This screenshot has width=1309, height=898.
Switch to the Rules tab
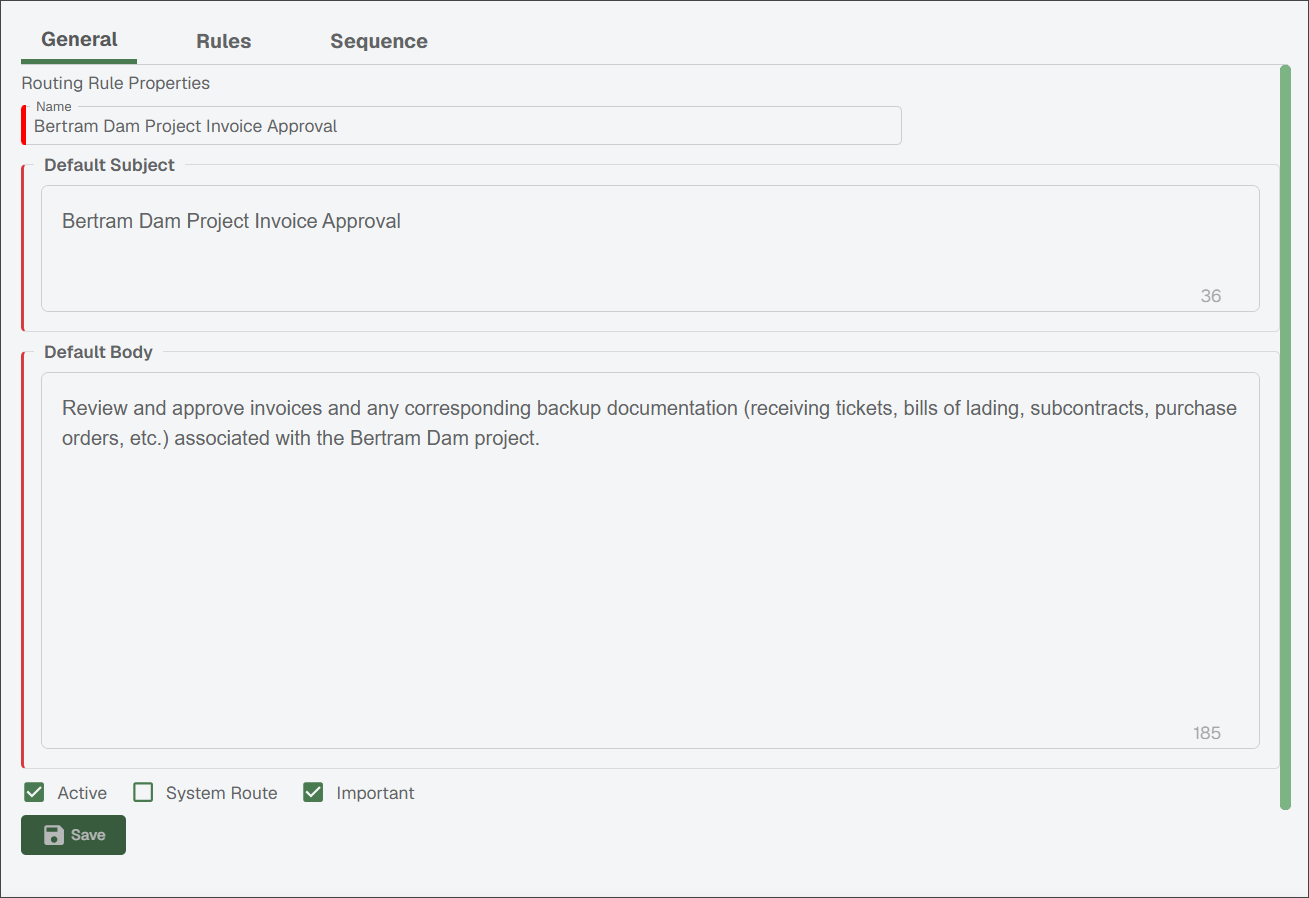point(224,41)
